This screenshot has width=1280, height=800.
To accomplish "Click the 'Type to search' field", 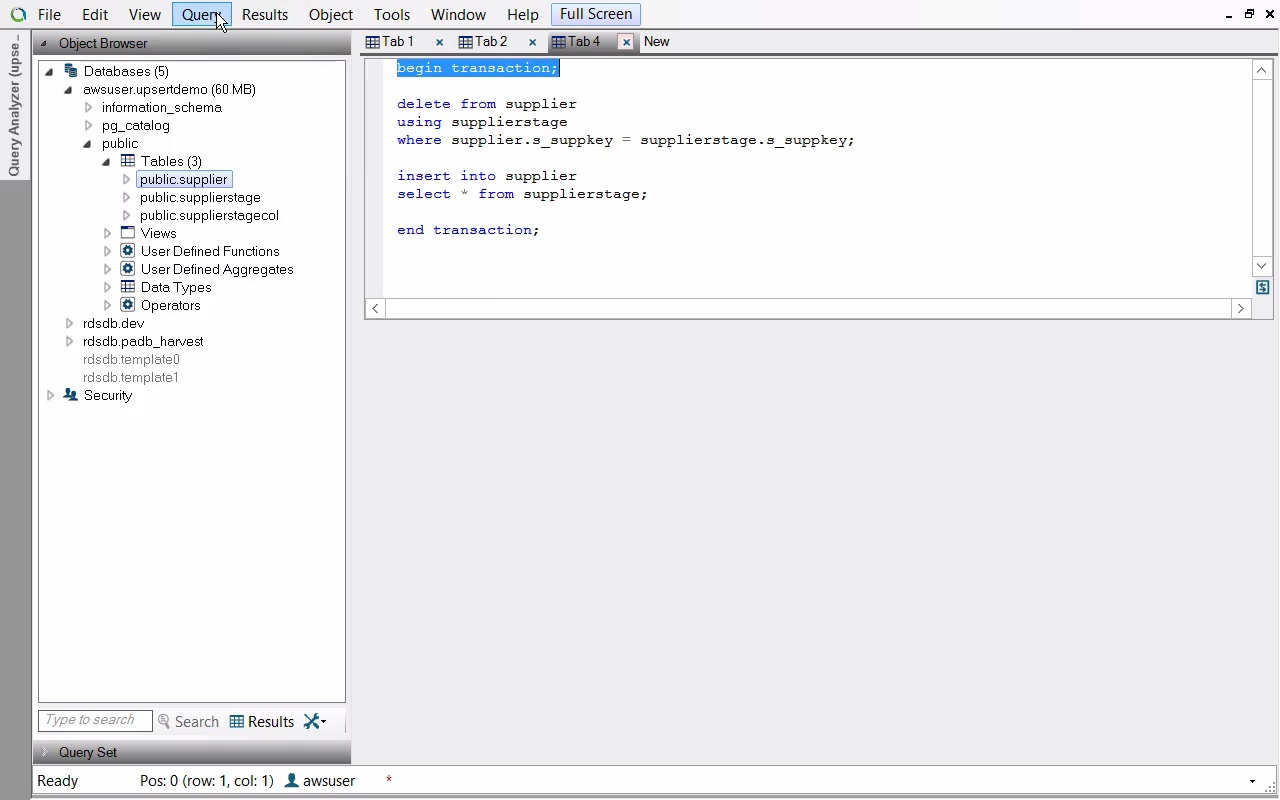I will pyautogui.click(x=95, y=721).
